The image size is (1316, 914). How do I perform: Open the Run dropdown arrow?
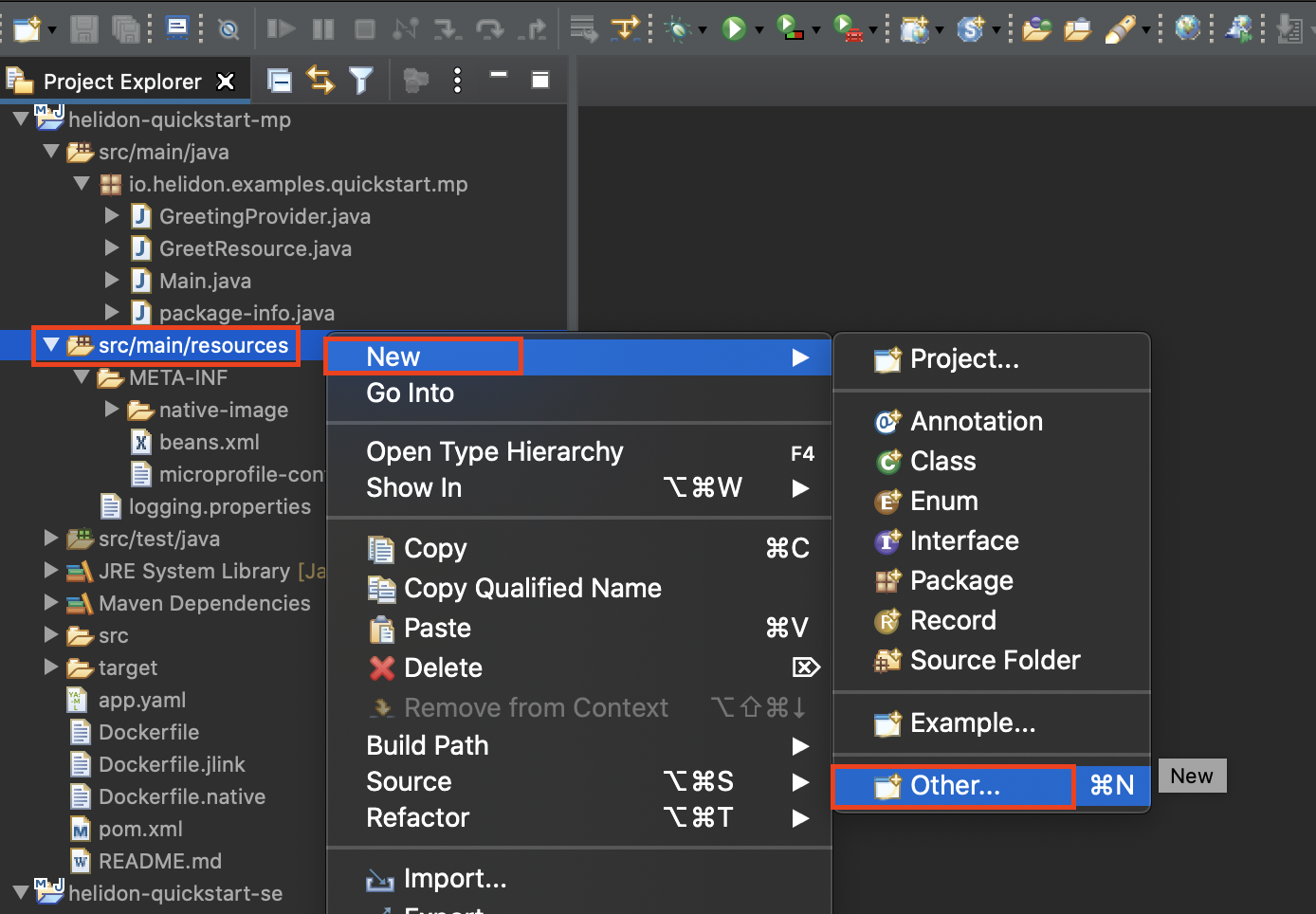coord(759,30)
